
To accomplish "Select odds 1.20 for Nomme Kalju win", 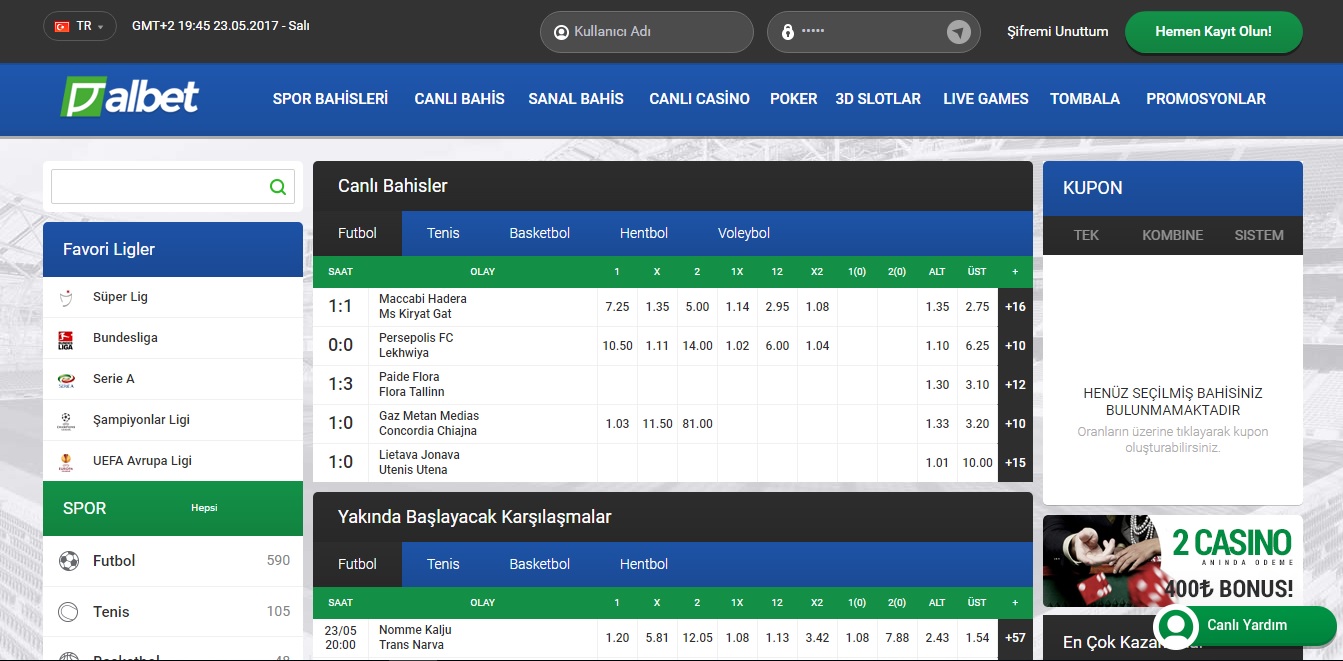I will (x=617, y=638).
